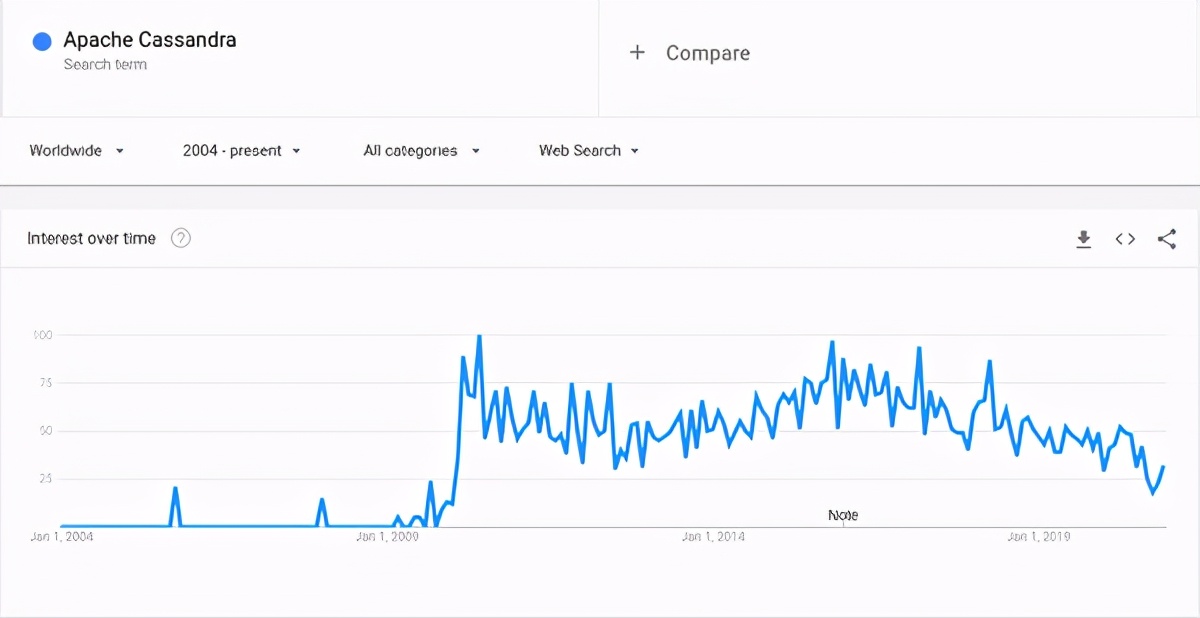Click the Search term subtitle text
Viewport: 1200px width, 618px height.
[x=105, y=64]
